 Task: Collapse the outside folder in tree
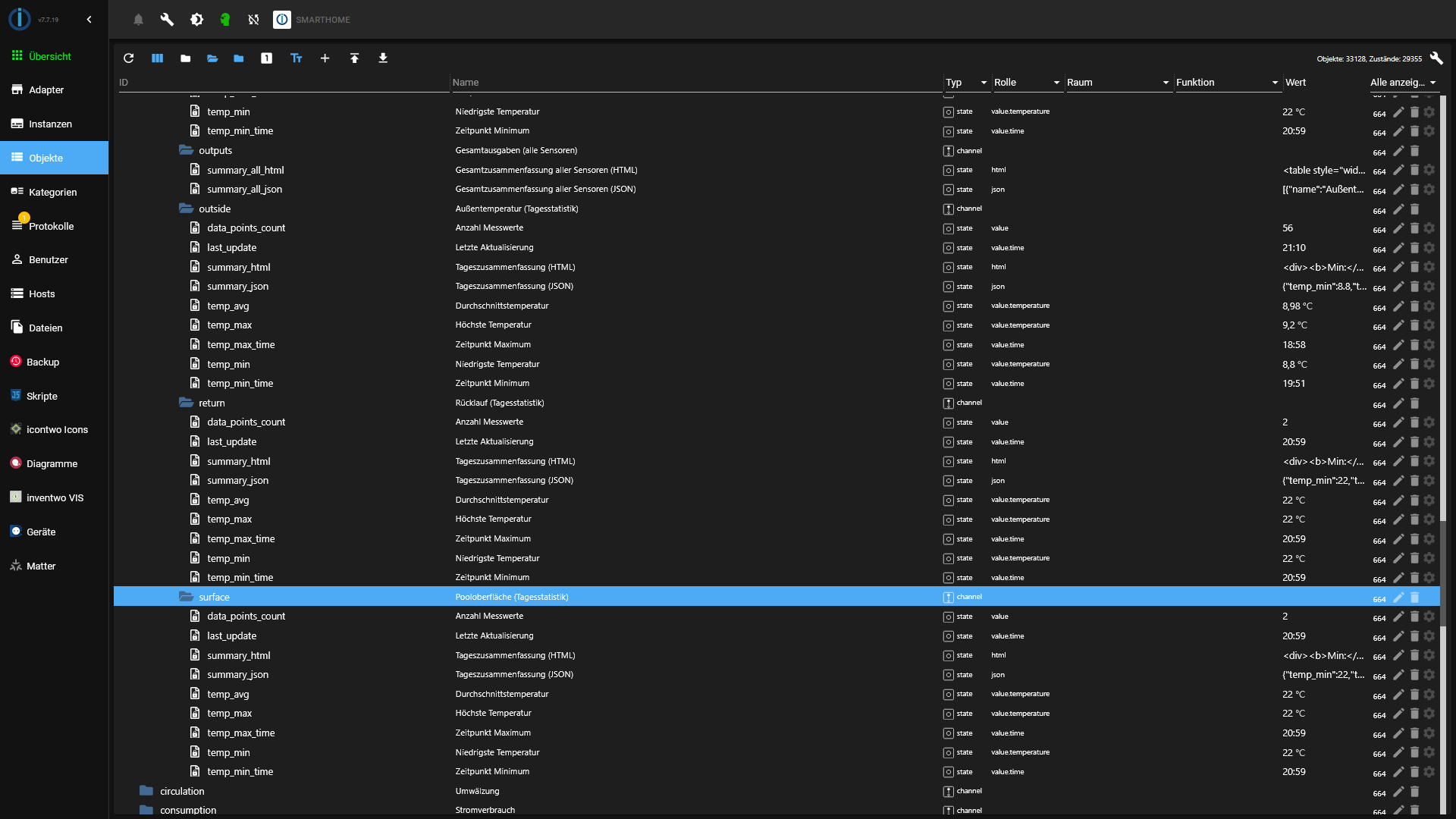(186, 209)
